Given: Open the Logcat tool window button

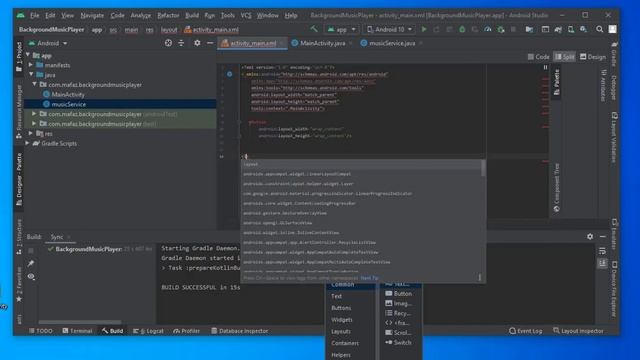Looking at the screenshot, I should 148,331.
